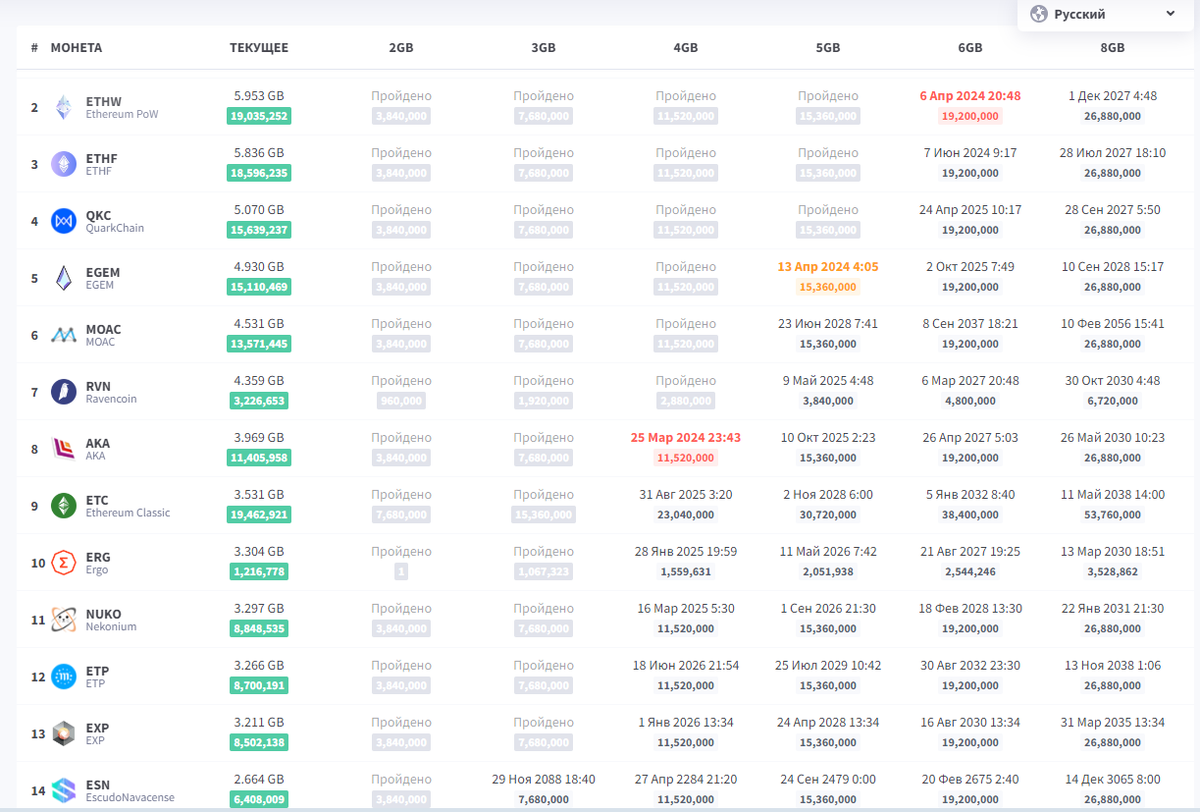Click date 10 Фев 2056 15:41
This screenshot has height=812, width=1200.
1112,324
